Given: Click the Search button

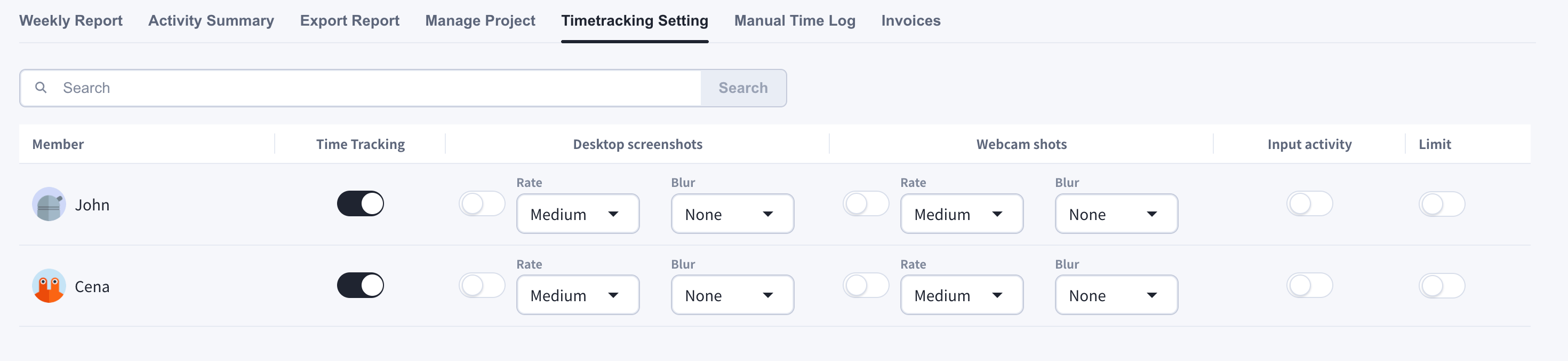Looking at the screenshot, I should (743, 88).
